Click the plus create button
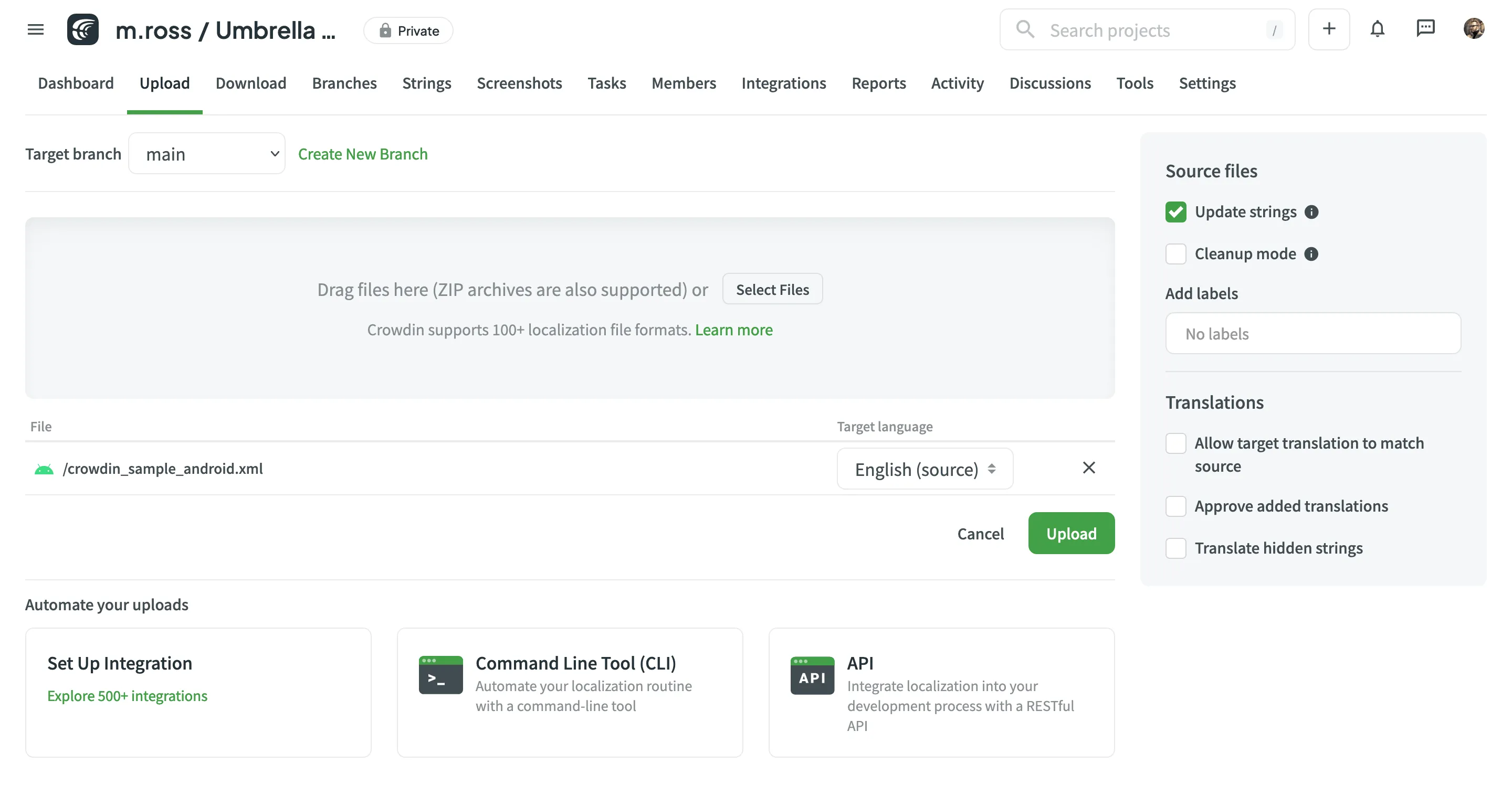The image size is (1512, 785). [1328, 29]
